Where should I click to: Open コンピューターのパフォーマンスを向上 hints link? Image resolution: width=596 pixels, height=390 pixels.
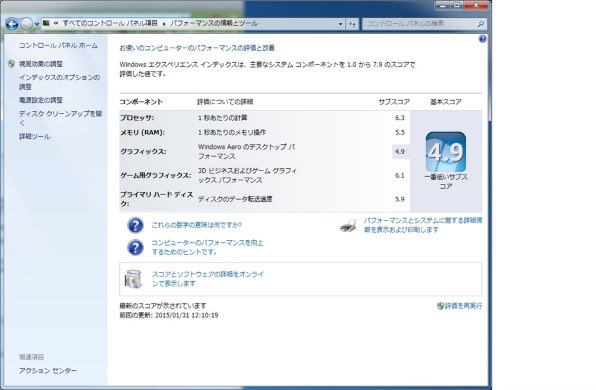click(207, 247)
